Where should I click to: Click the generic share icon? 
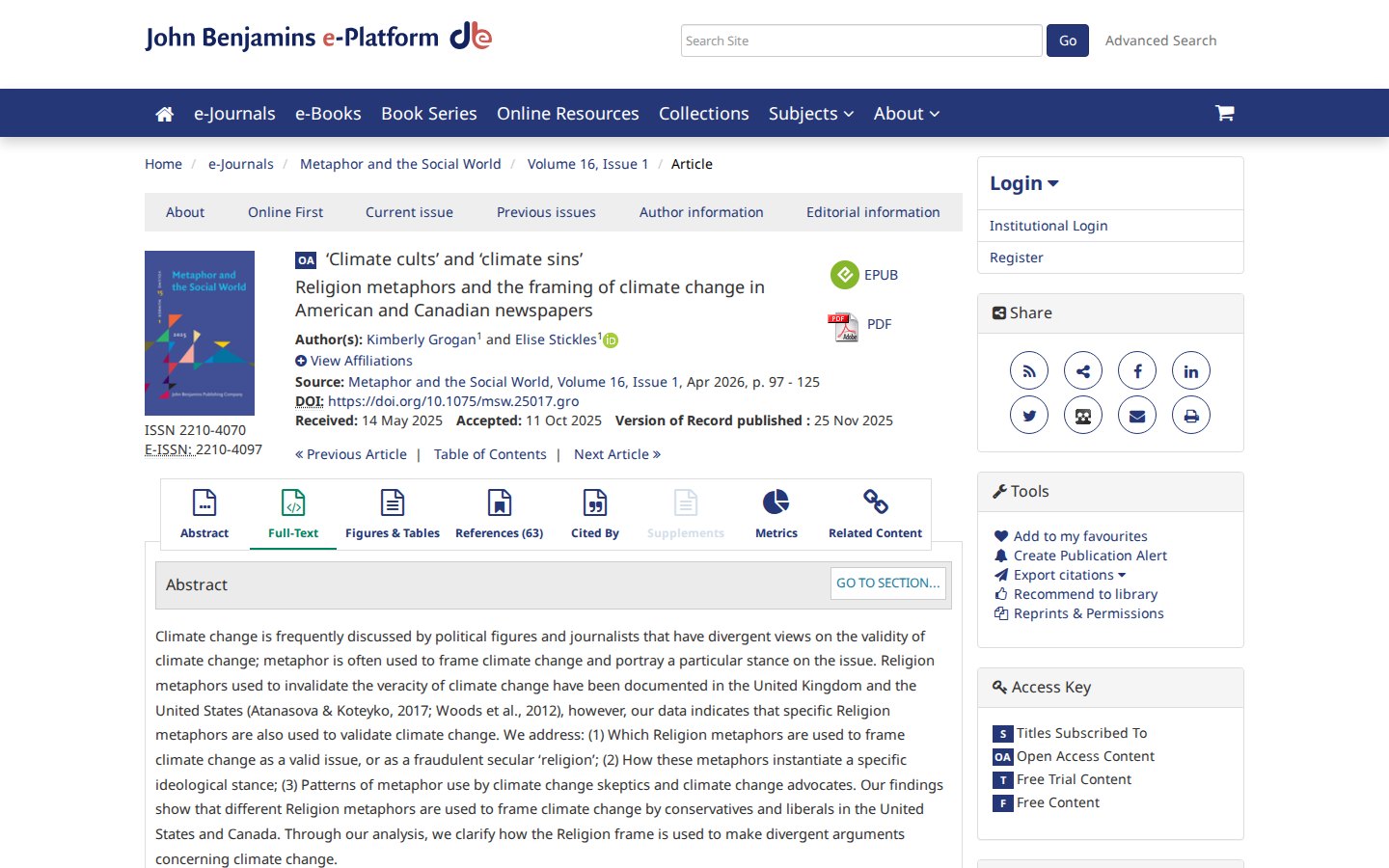coord(1083,371)
